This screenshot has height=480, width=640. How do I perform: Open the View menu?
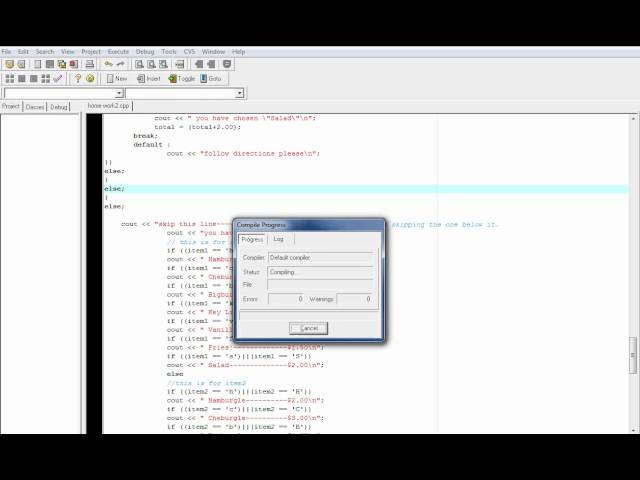click(x=67, y=52)
